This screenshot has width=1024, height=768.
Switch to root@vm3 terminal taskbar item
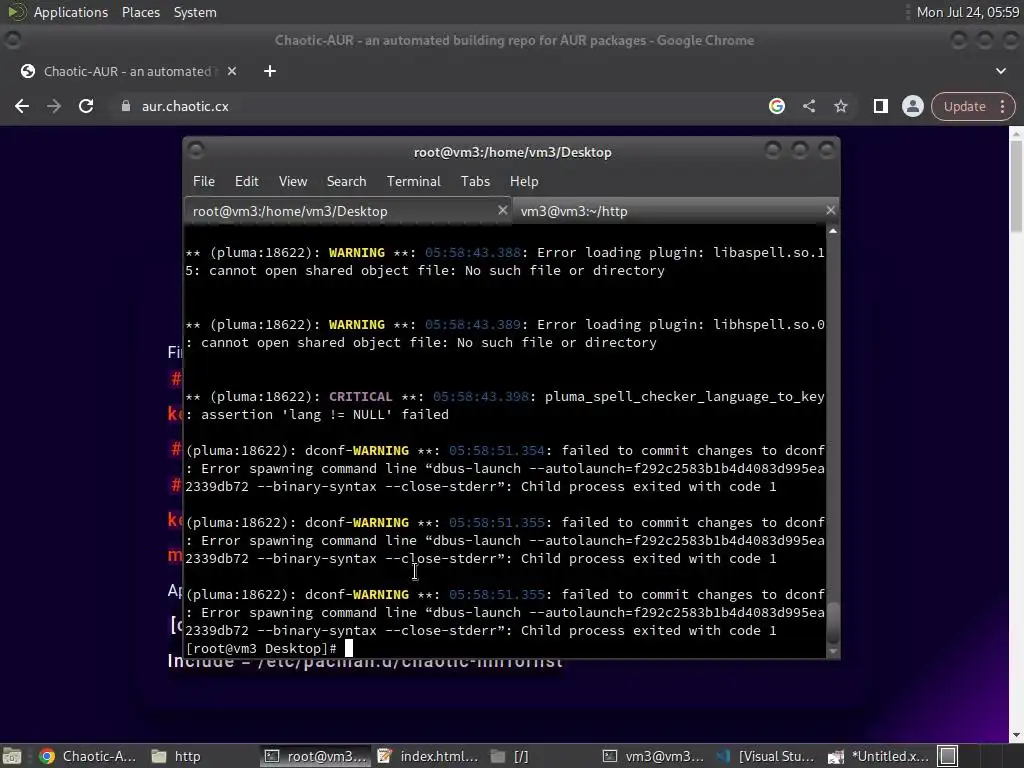point(316,756)
